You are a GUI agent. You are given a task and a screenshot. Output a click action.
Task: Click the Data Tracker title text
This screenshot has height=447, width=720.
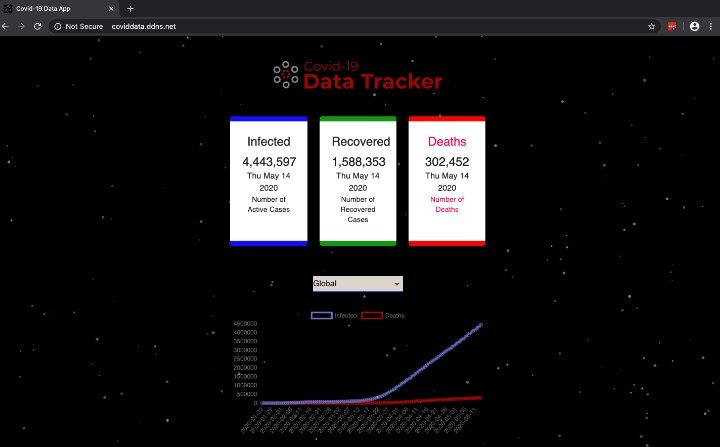tap(372, 81)
